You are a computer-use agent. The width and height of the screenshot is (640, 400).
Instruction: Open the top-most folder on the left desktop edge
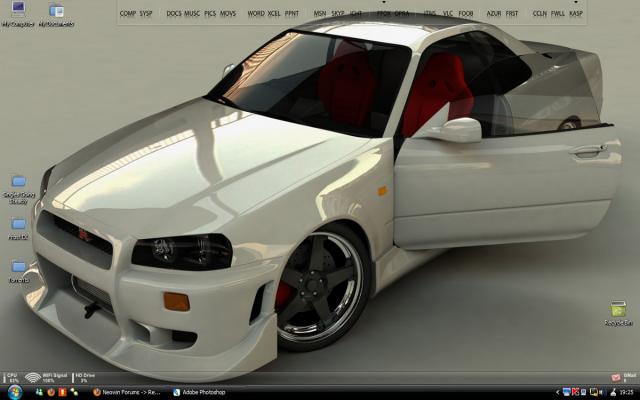[19, 189]
